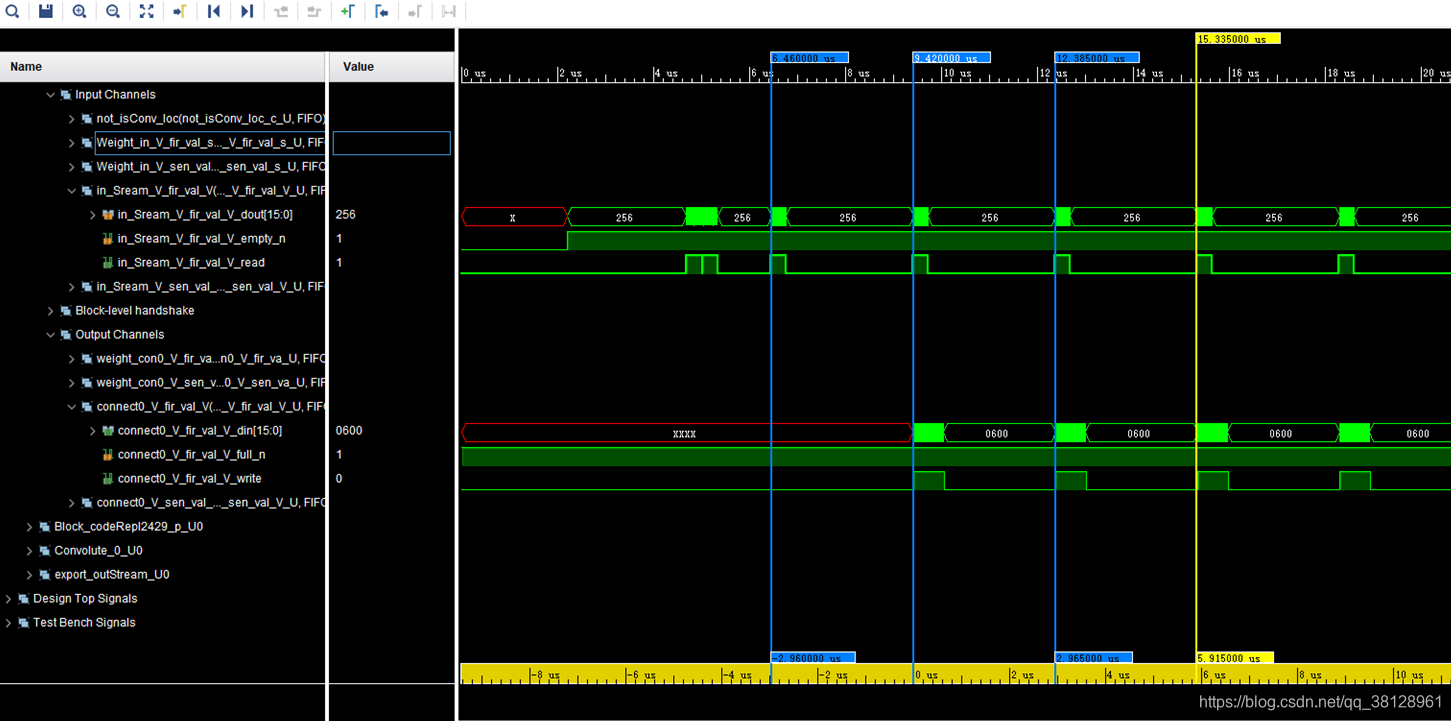Collapse the in_Sream_V_fir_val_V group

click(71, 191)
